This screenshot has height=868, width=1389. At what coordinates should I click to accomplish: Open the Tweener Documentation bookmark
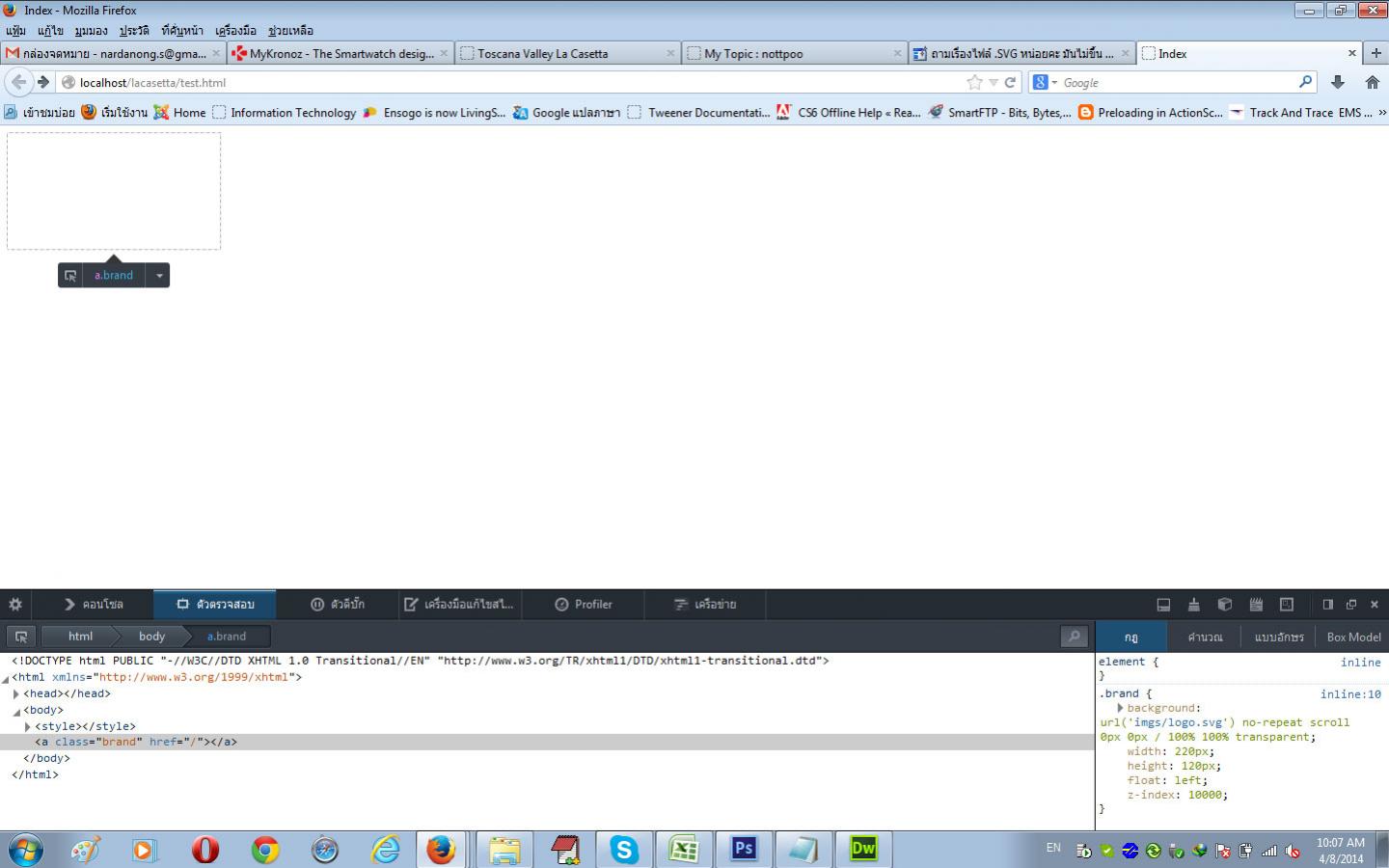click(x=699, y=113)
